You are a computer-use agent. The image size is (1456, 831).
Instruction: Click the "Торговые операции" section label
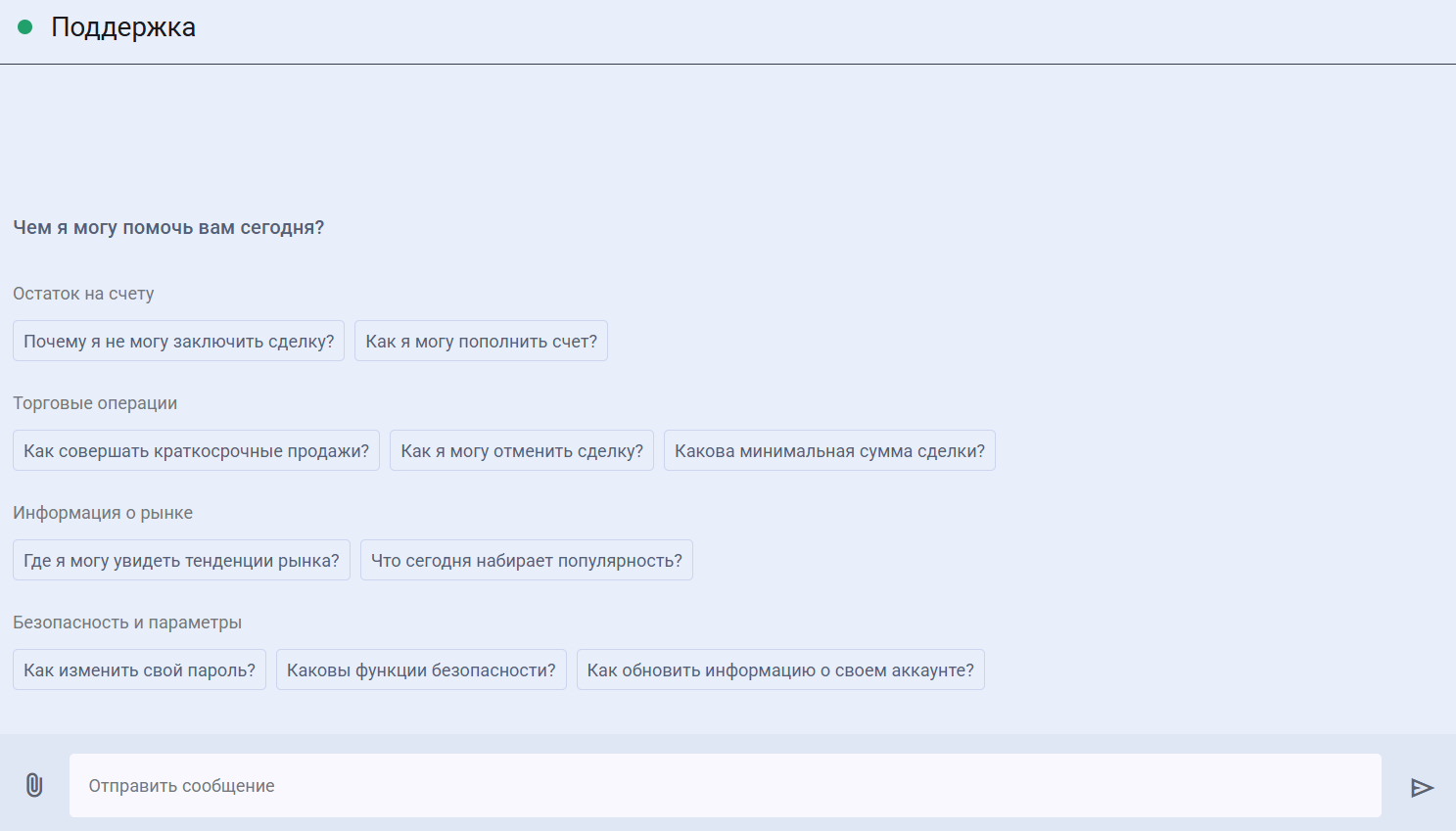[x=94, y=402]
